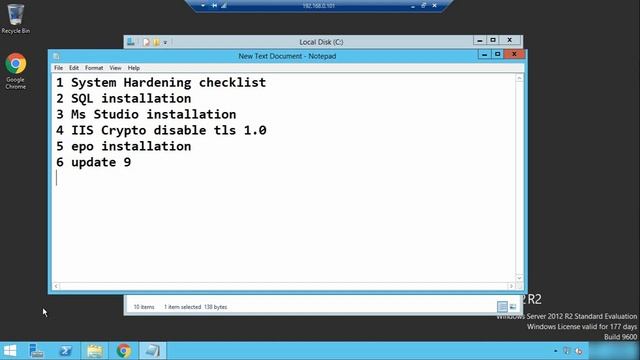Click the network tray icon

point(579,351)
